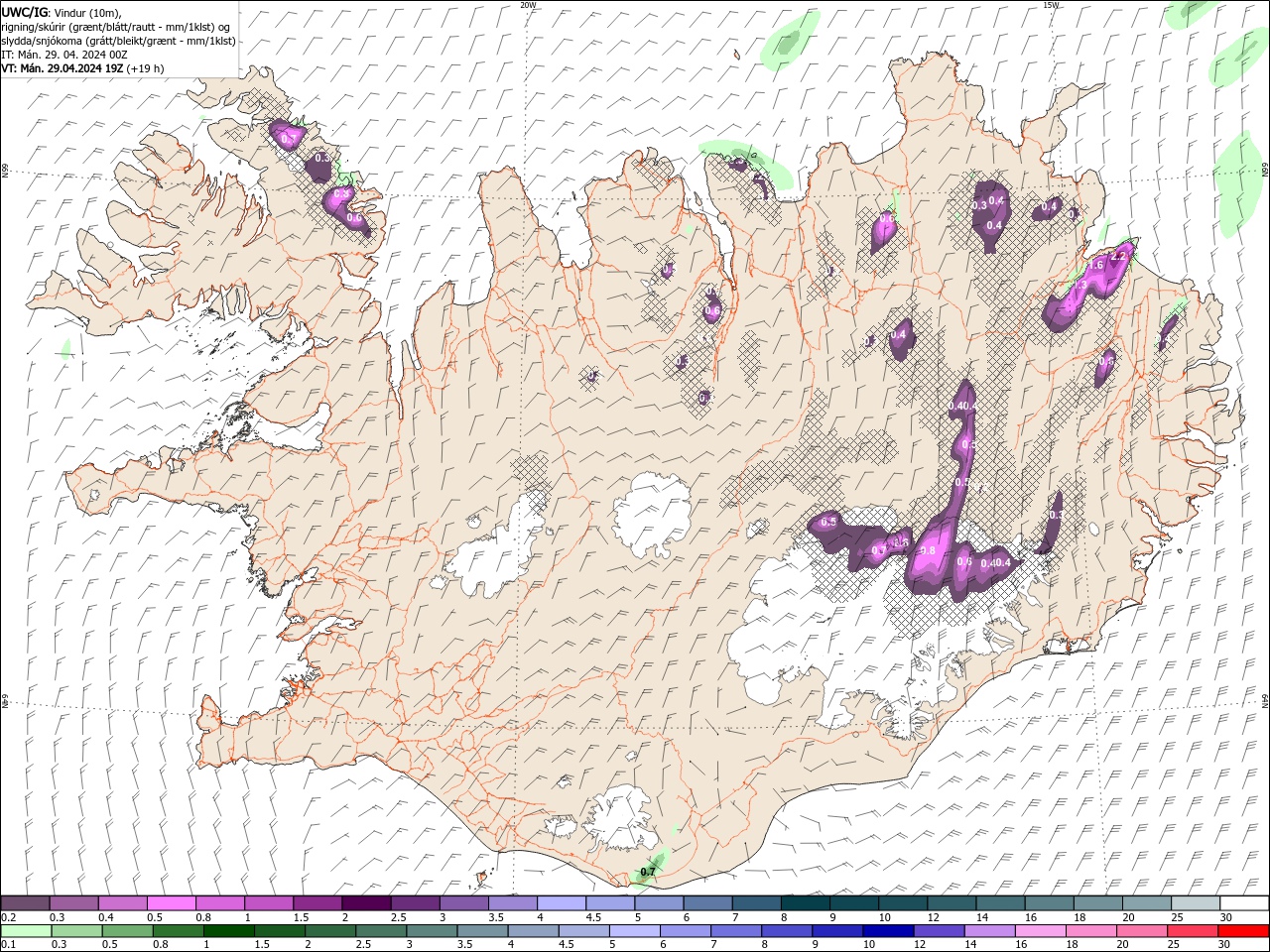Select the top-row legend swatch labeled 0.3
Image resolution: width=1270 pixels, height=952 pixels.
point(73,902)
